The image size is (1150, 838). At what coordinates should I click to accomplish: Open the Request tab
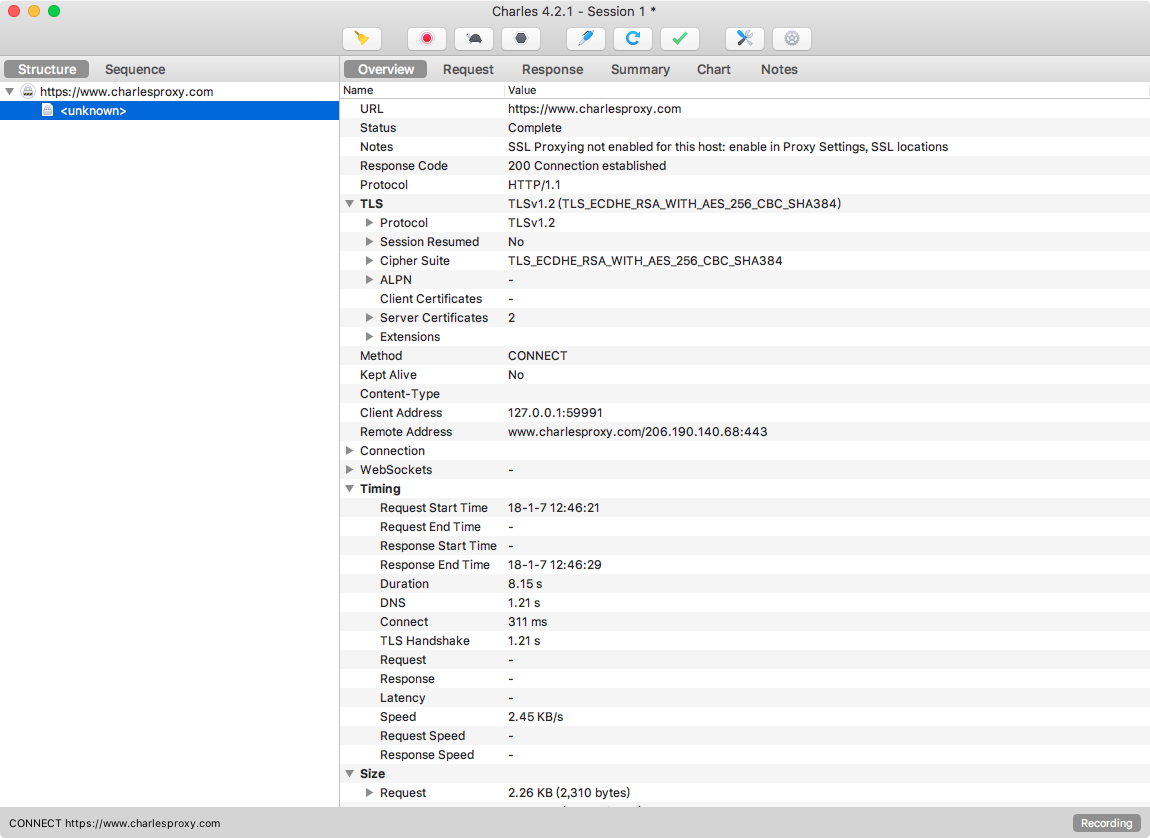click(x=468, y=70)
